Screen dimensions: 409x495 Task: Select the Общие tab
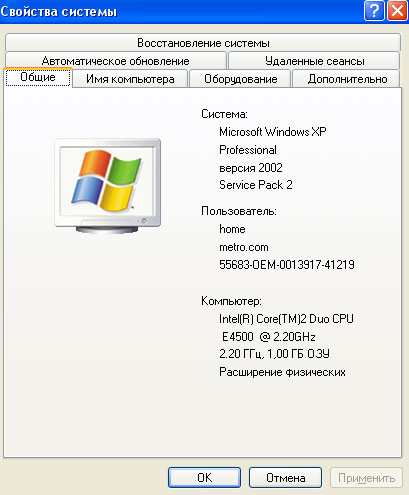(38, 77)
